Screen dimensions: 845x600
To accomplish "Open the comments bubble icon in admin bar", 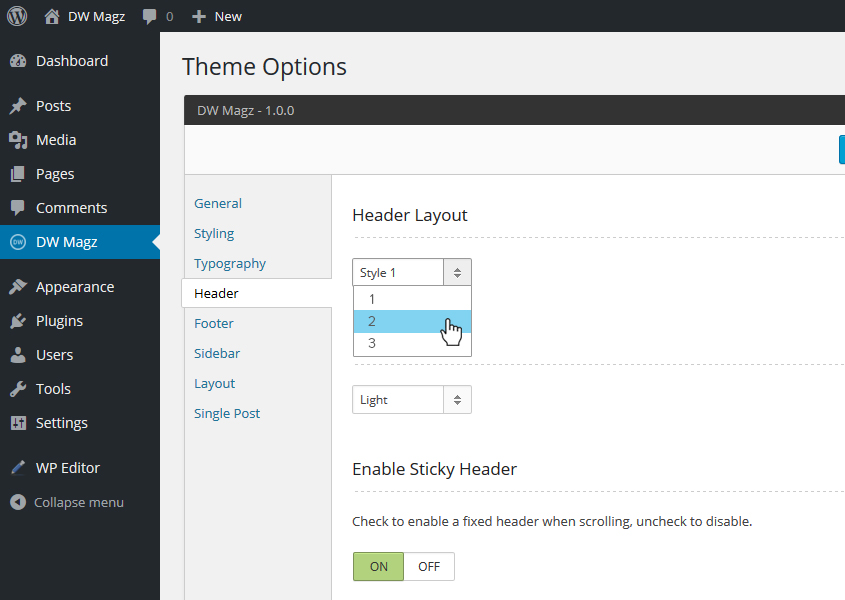I will pyautogui.click(x=149, y=17).
